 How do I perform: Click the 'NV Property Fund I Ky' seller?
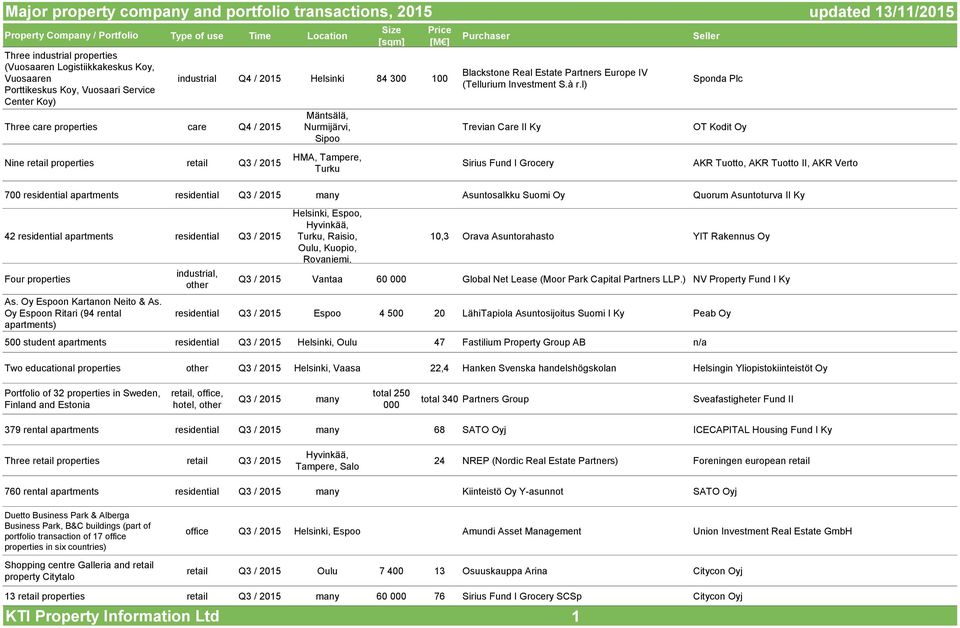[x=741, y=279]
